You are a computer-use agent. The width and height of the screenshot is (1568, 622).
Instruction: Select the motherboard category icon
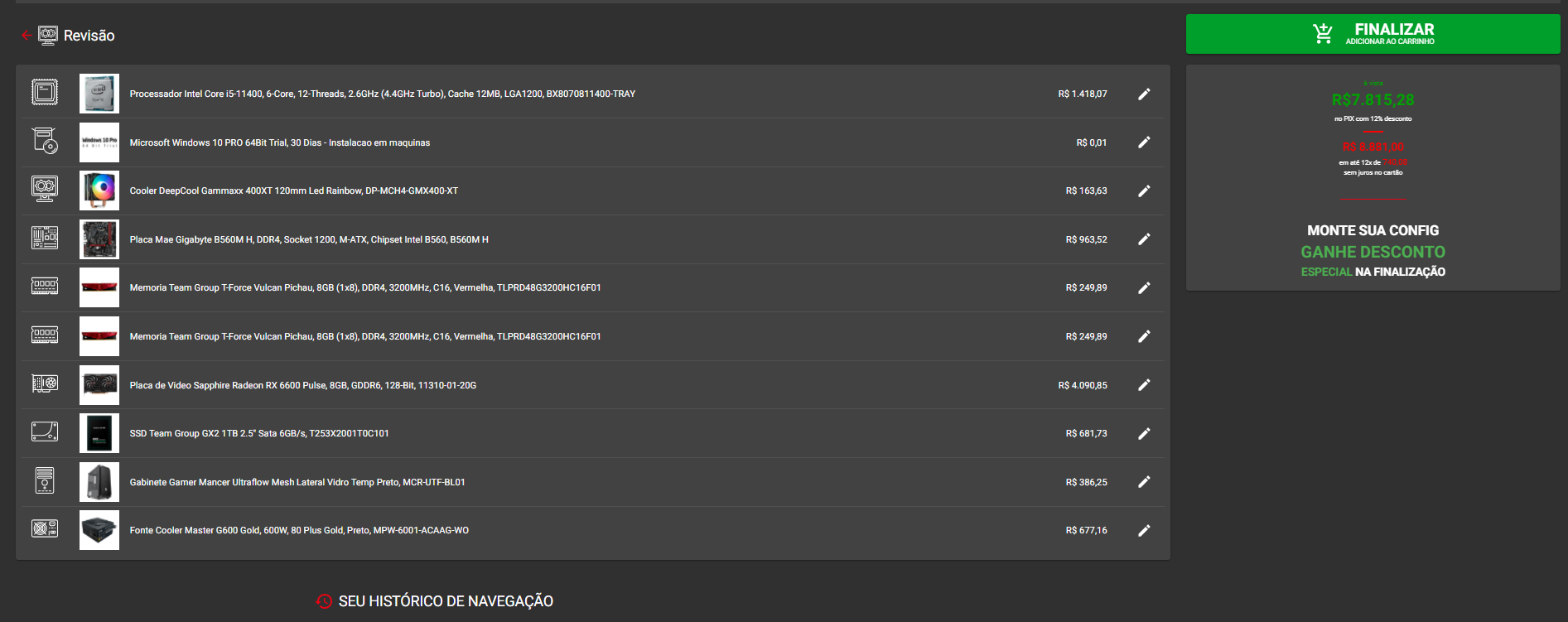(45, 238)
